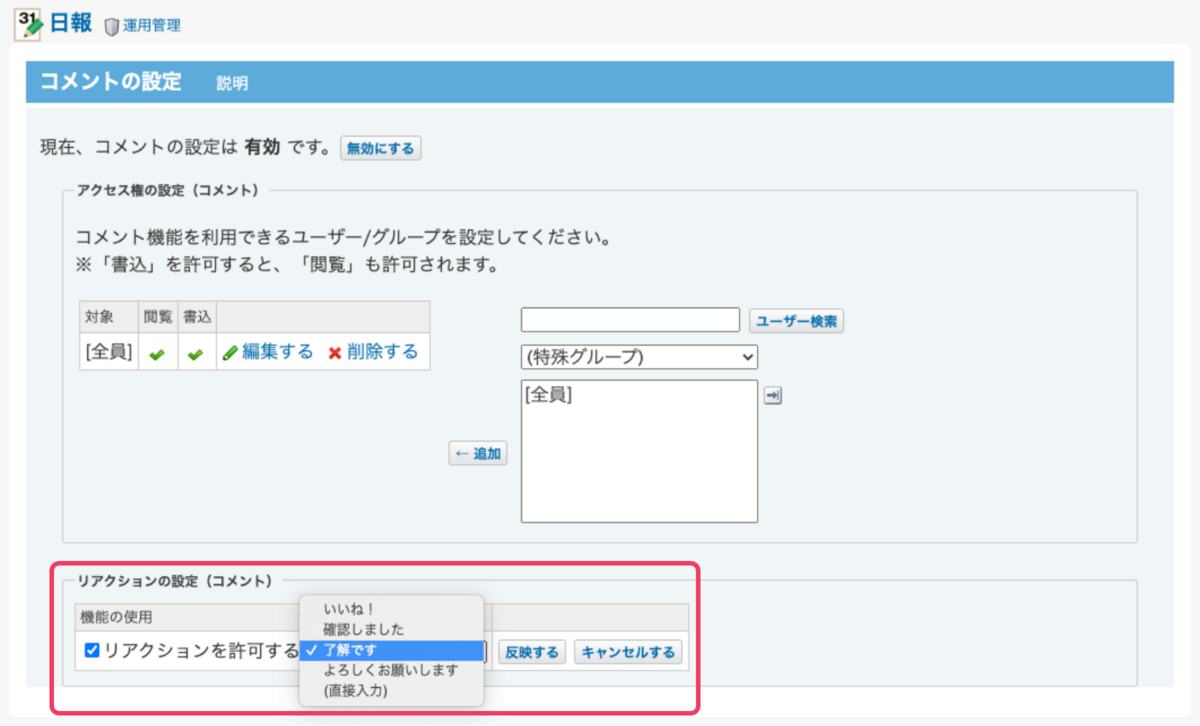Select よろしくお願いします reaction option

pos(391,670)
